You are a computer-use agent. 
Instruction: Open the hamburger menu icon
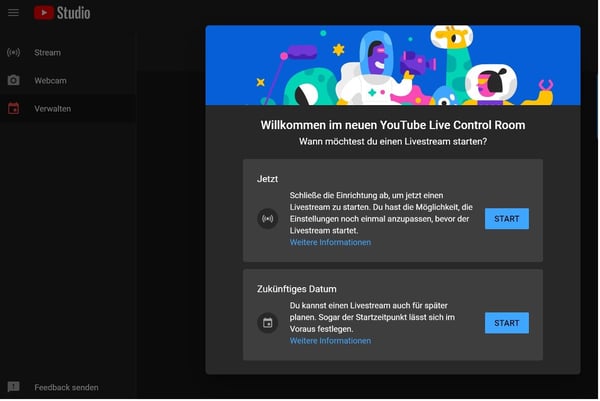coord(13,13)
